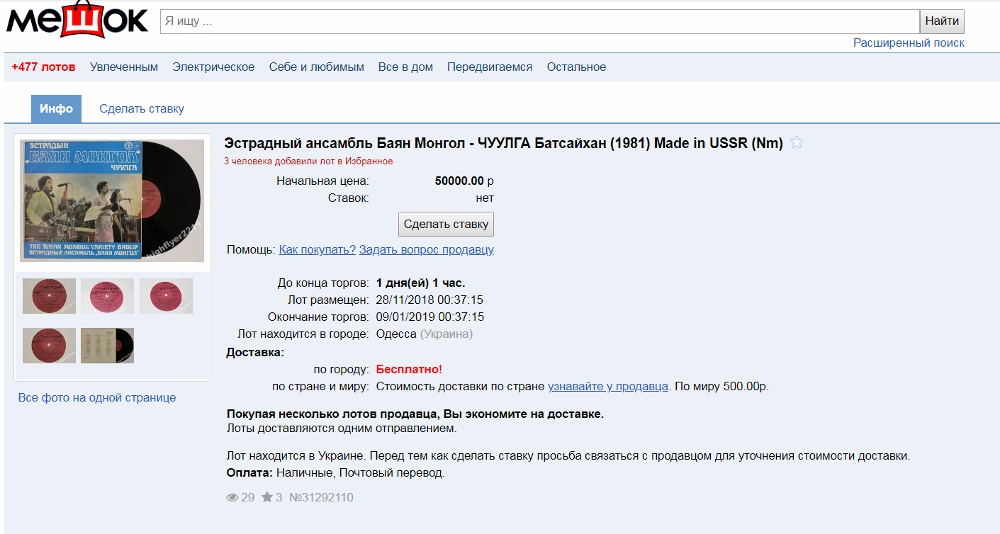The image size is (1000, 534).
Task: Switch to the Сделать ставку tab
Action: [x=141, y=109]
